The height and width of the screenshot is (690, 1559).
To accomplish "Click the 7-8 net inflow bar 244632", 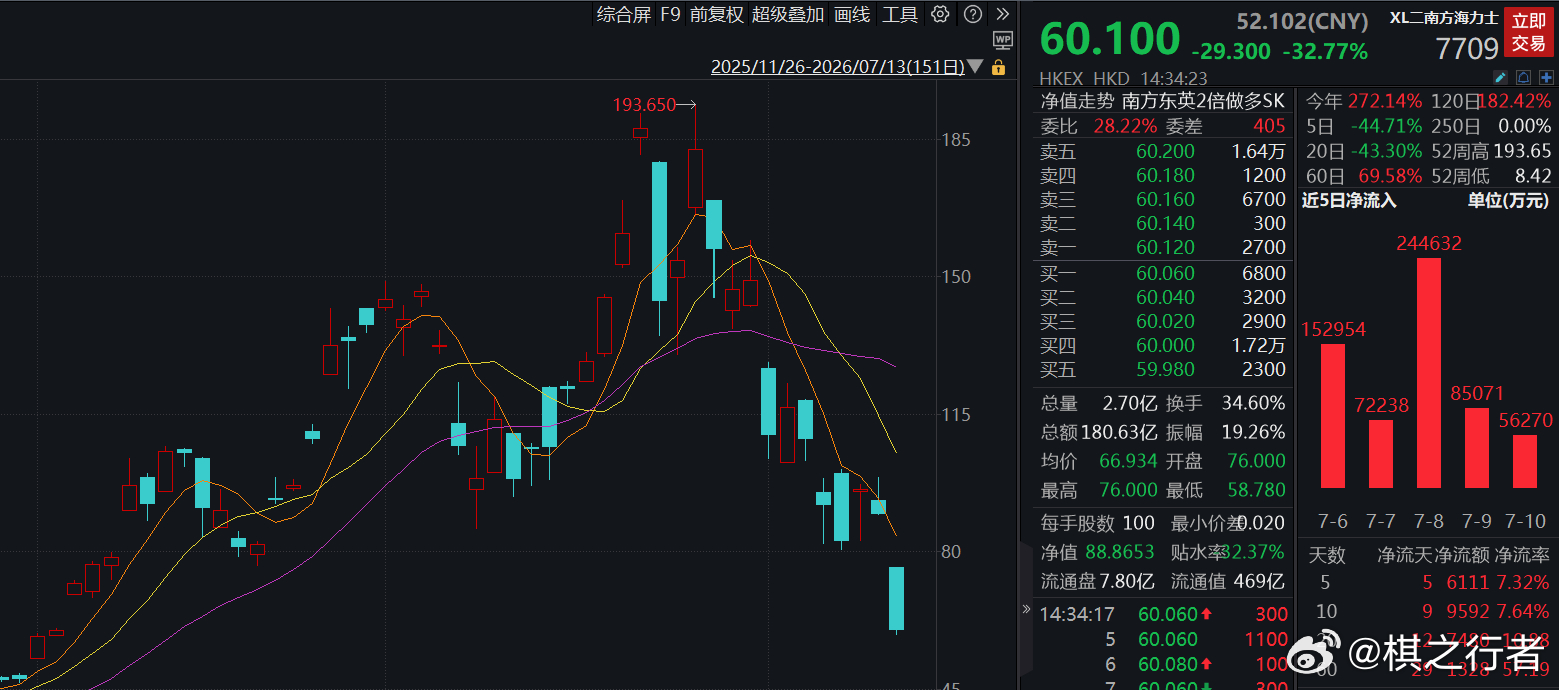I will pos(1428,373).
